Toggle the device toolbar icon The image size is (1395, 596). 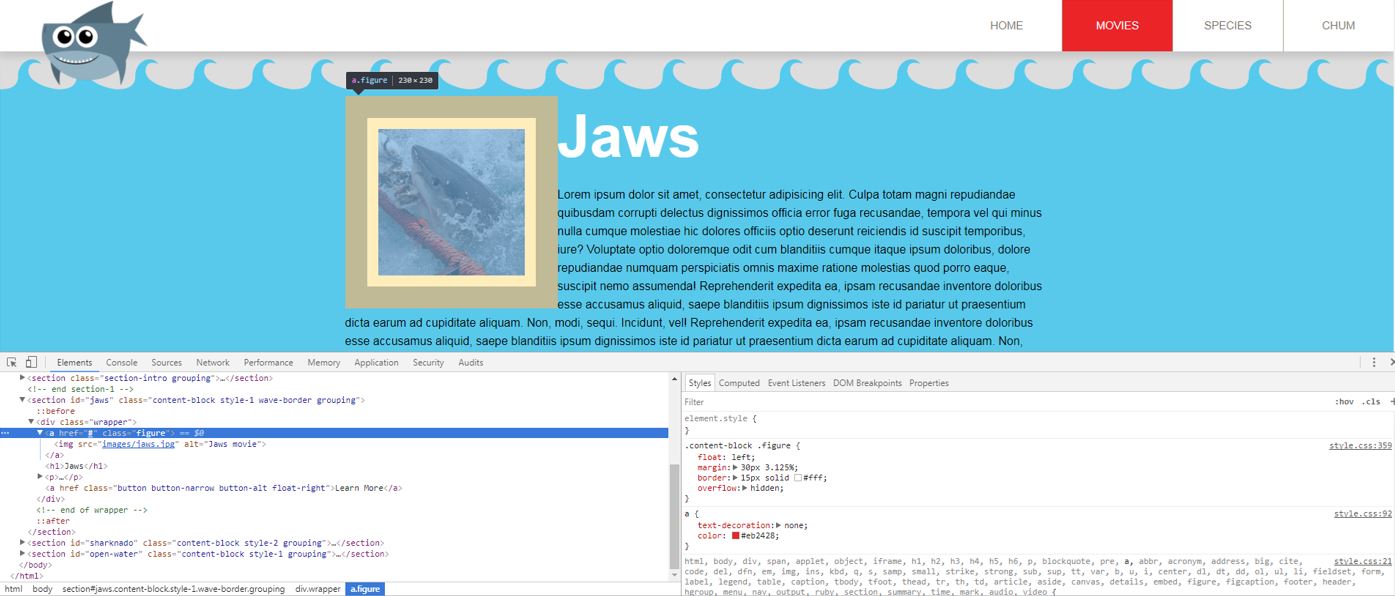point(31,362)
